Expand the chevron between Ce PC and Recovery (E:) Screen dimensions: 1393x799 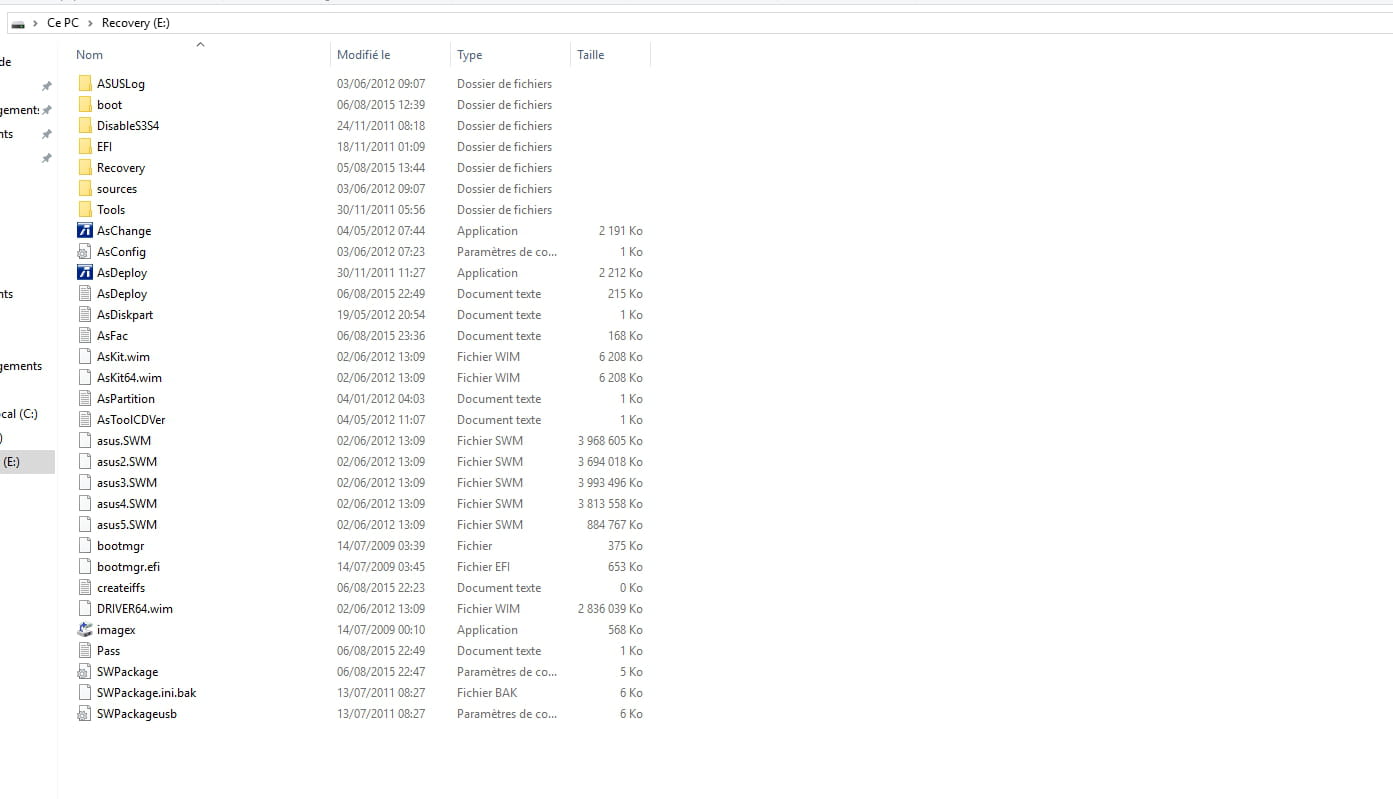(90, 23)
